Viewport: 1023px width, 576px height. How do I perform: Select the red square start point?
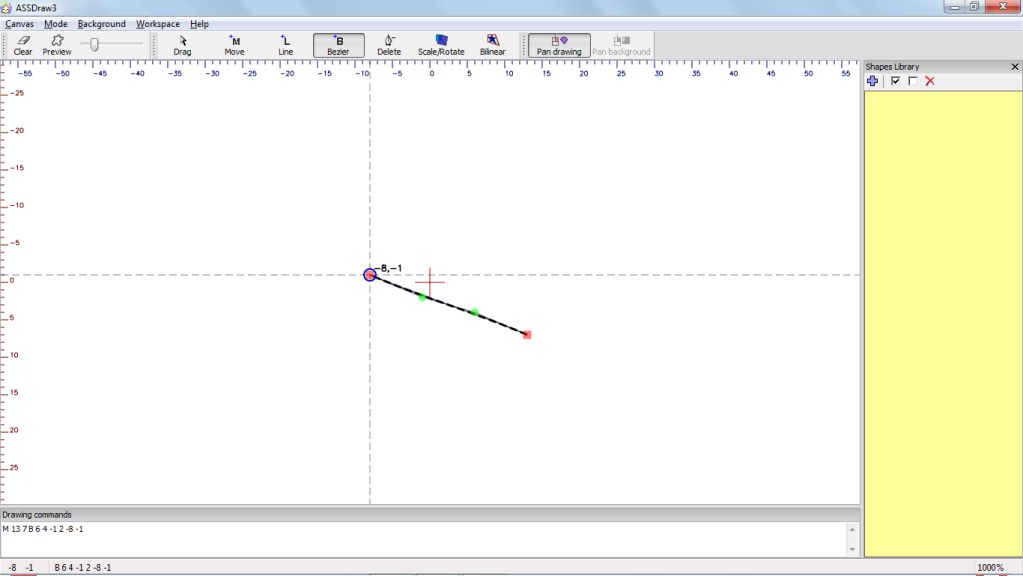527,335
